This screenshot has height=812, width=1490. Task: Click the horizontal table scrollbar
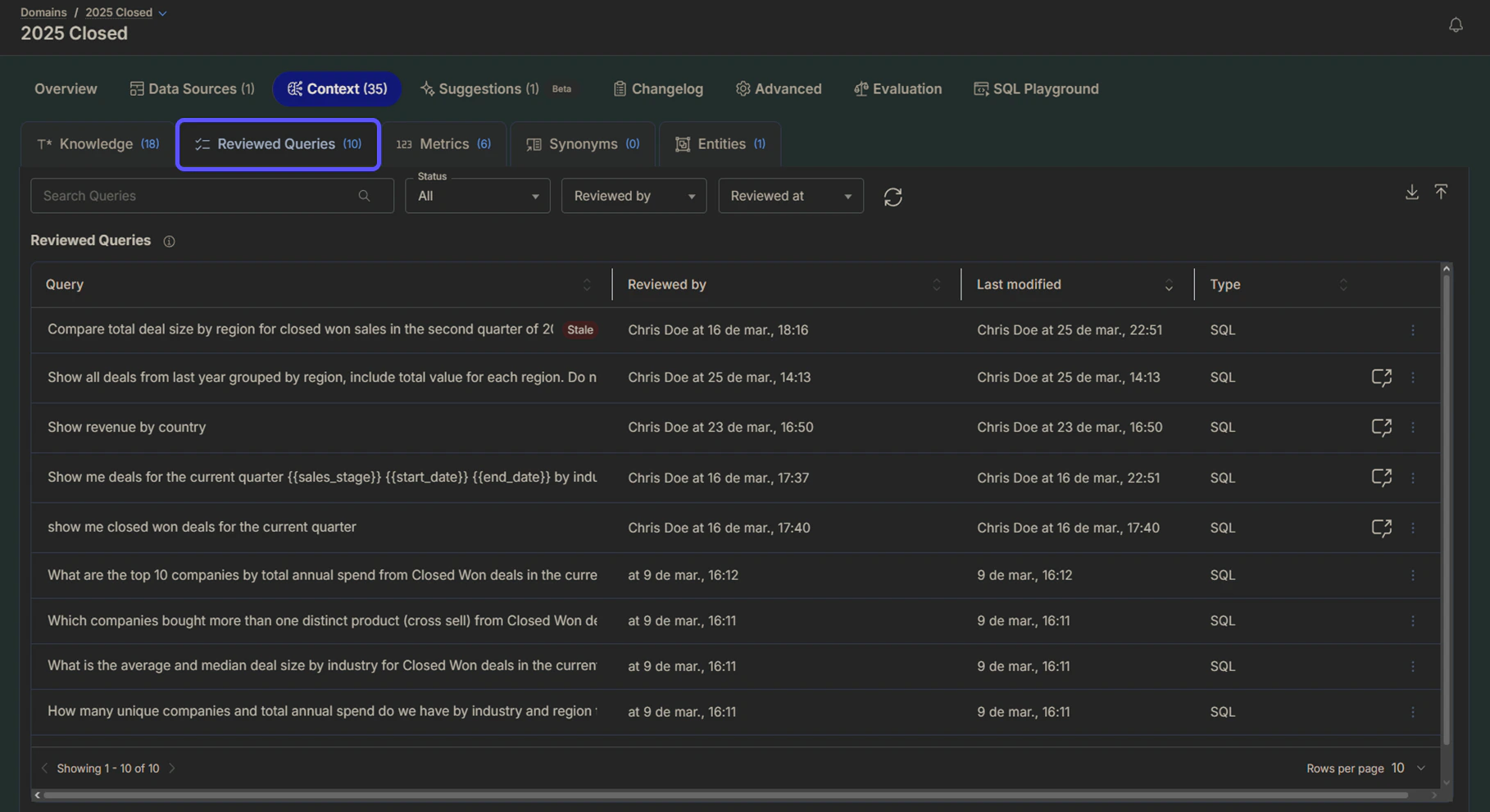[726, 795]
